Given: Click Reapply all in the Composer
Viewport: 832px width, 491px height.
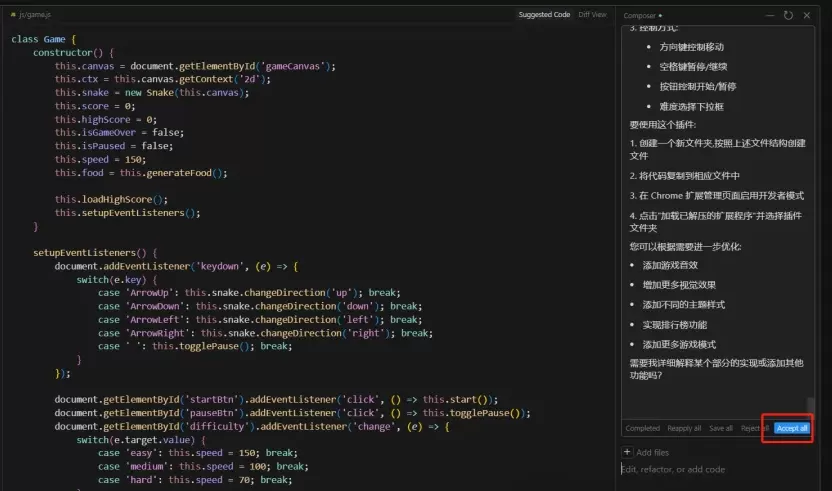Looking at the screenshot, I should 684,428.
